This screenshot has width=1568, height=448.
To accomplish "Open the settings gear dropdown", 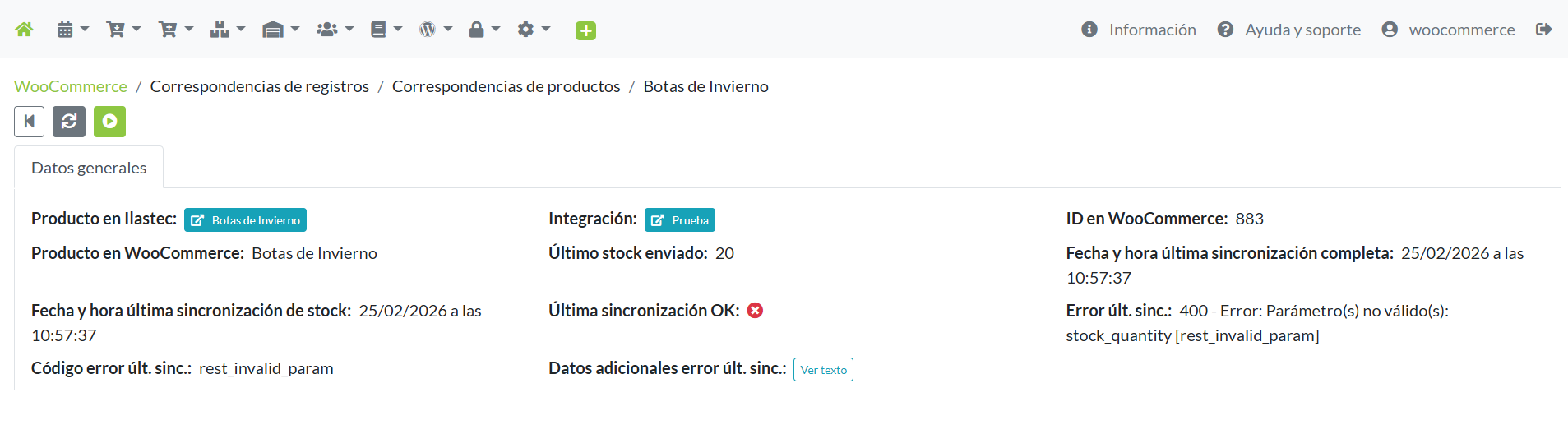I will (x=533, y=30).
